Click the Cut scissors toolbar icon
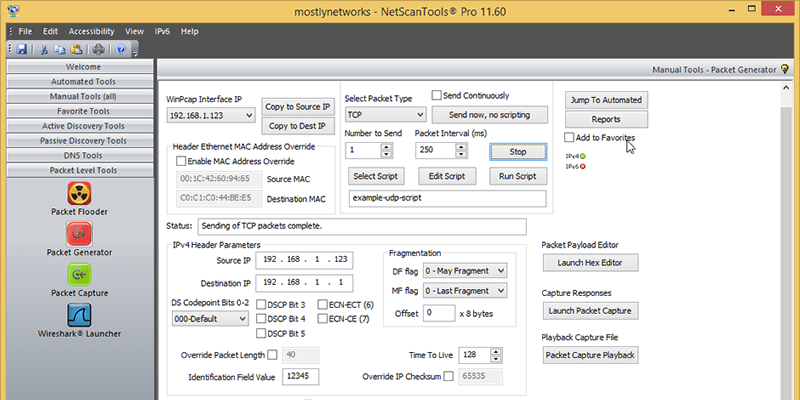 44,48
